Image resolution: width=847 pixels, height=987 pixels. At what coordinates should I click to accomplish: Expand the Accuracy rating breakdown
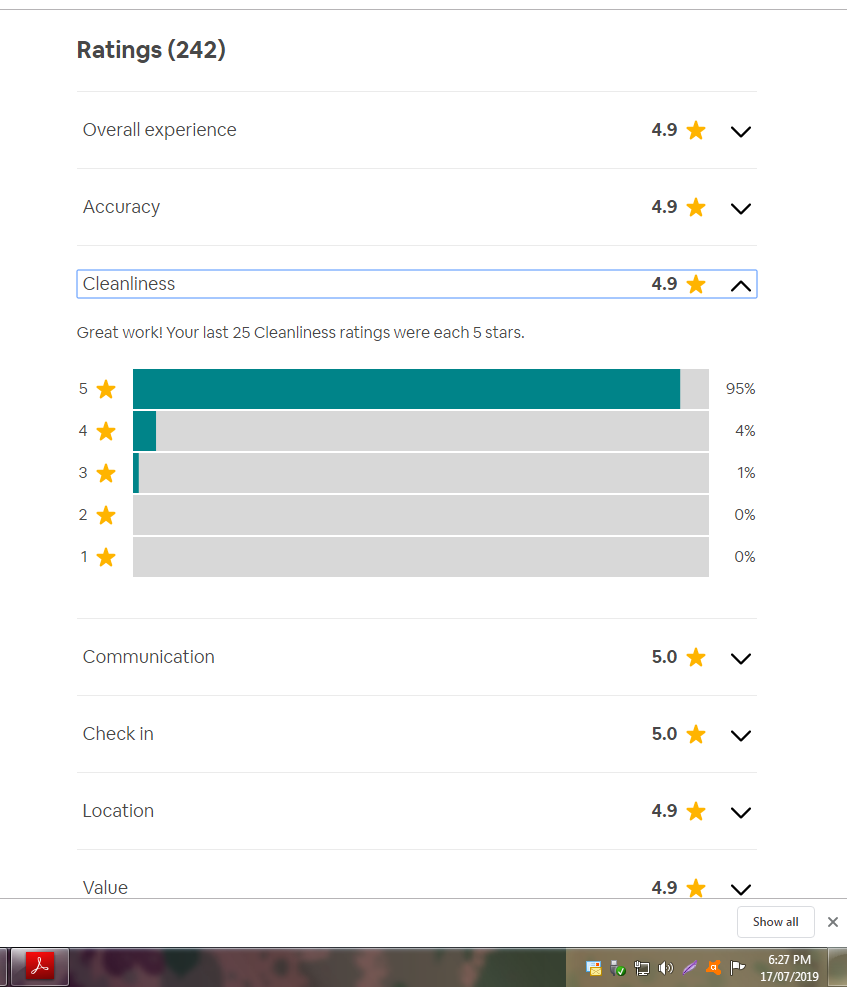[740, 208]
